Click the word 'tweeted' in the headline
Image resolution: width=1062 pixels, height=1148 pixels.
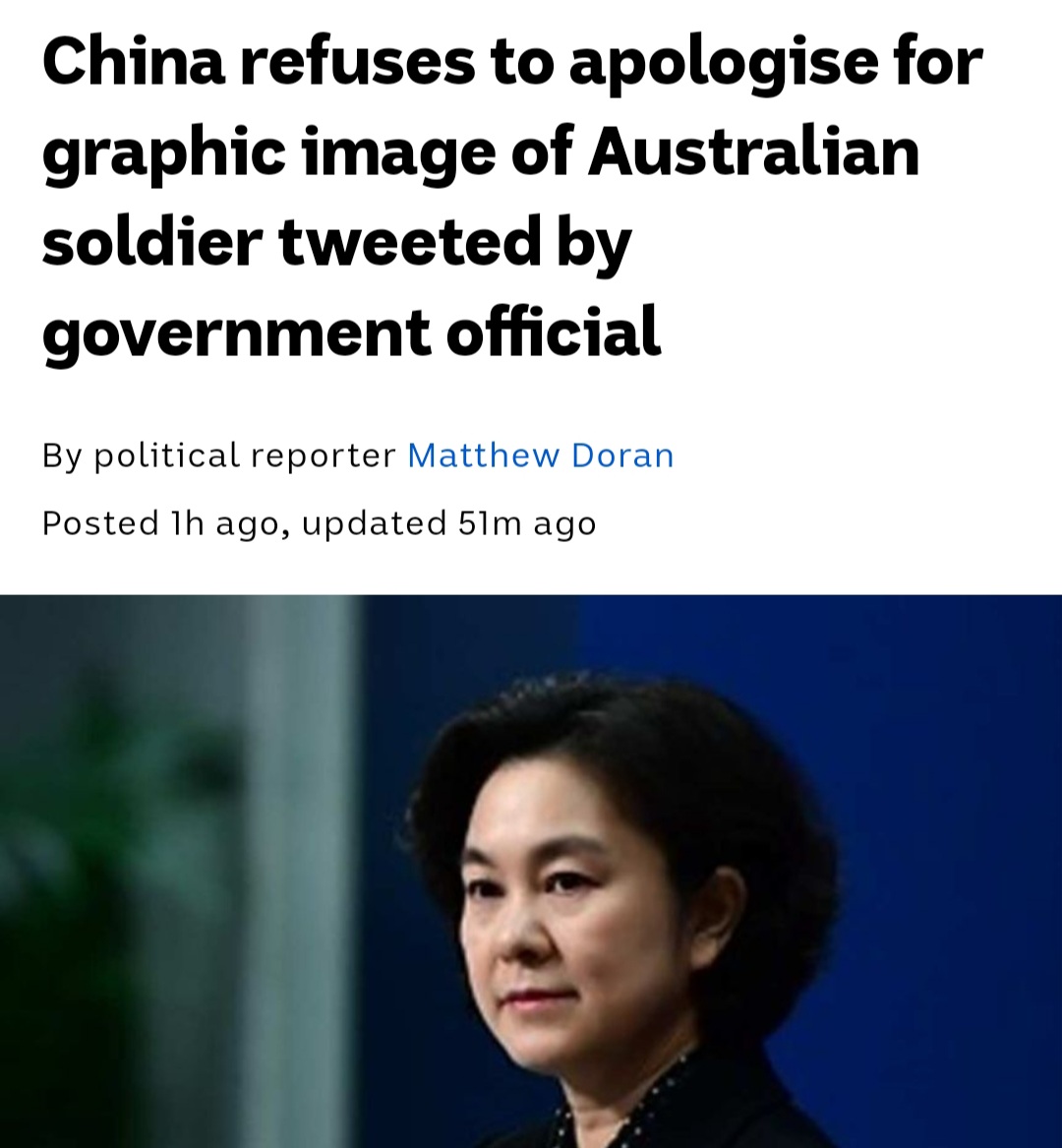point(409,242)
